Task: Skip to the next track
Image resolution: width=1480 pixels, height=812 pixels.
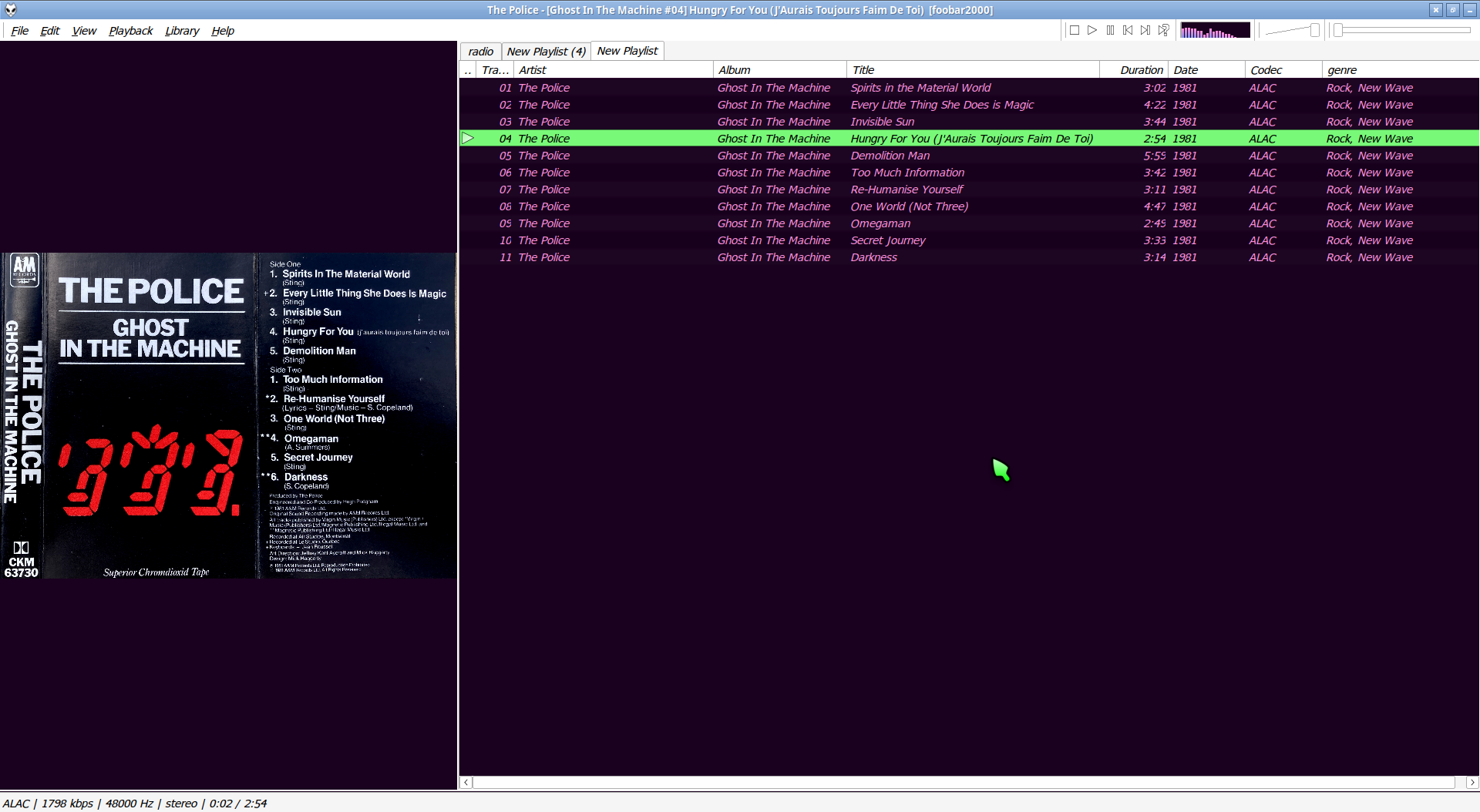Action: (x=1145, y=30)
